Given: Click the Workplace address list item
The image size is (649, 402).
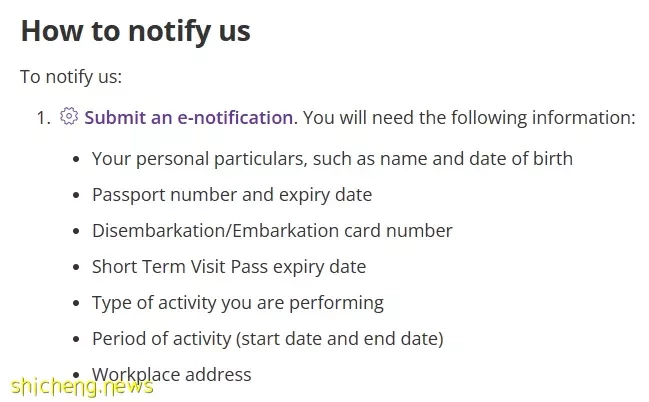Looking at the screenshot, I should pyautogui.click(x=171, y=375).
